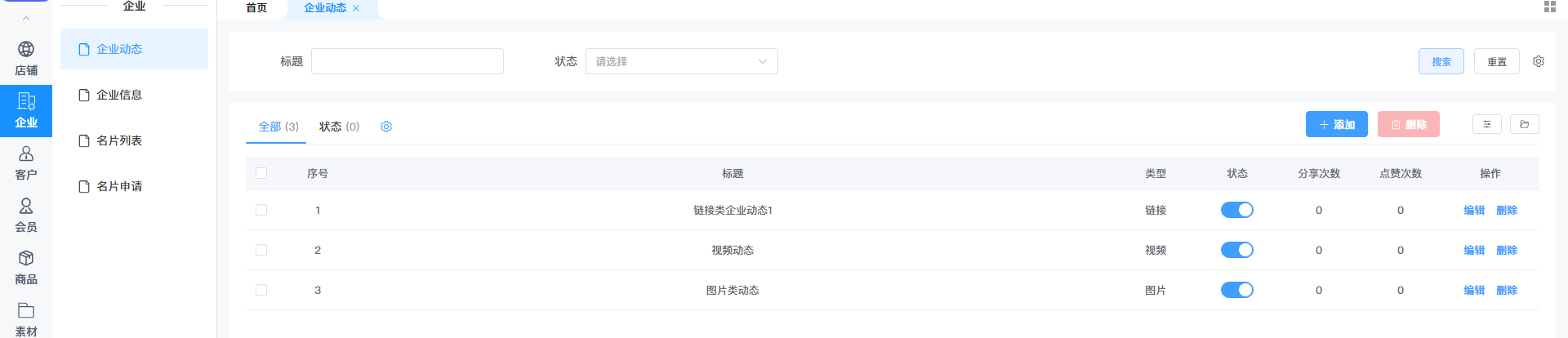Click the folder icon button above table
This screenshot has width=1568, height=338.
tap(1525, 124)
